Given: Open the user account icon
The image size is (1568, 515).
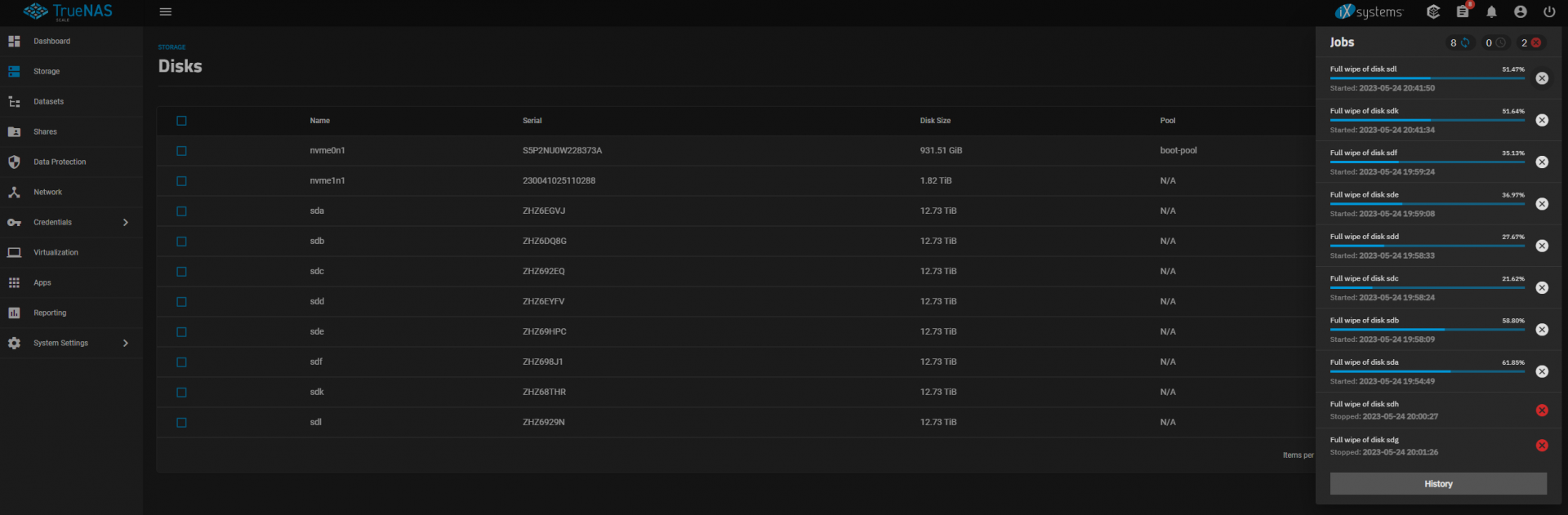Looking at the screenshot, I should [1520, 11].
